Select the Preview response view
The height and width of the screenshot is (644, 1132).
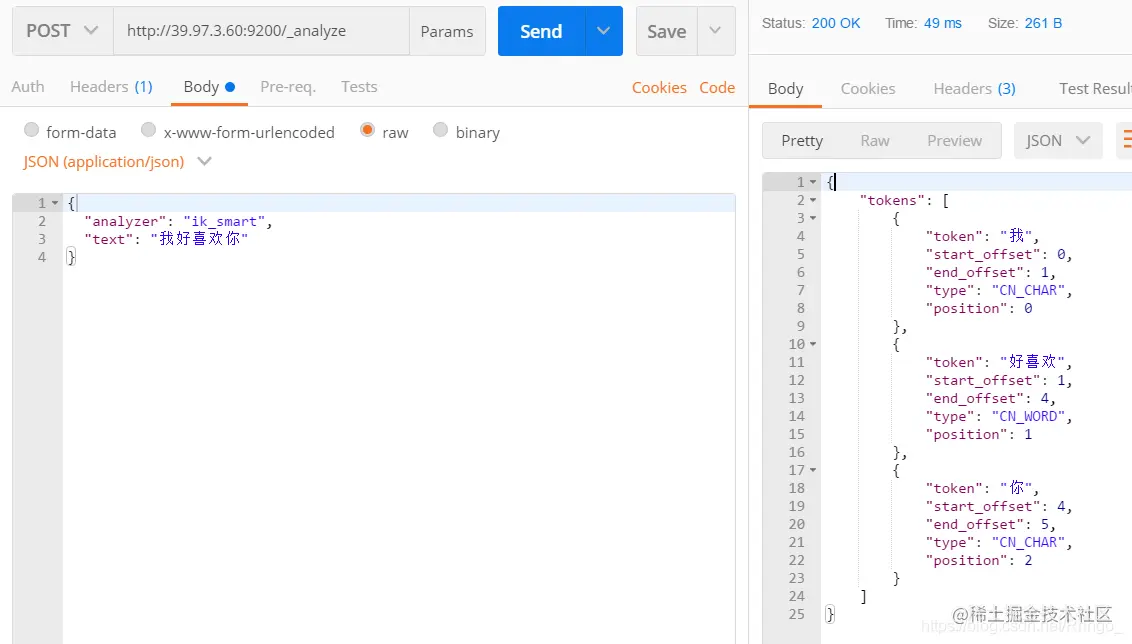(x=954, y=141)
